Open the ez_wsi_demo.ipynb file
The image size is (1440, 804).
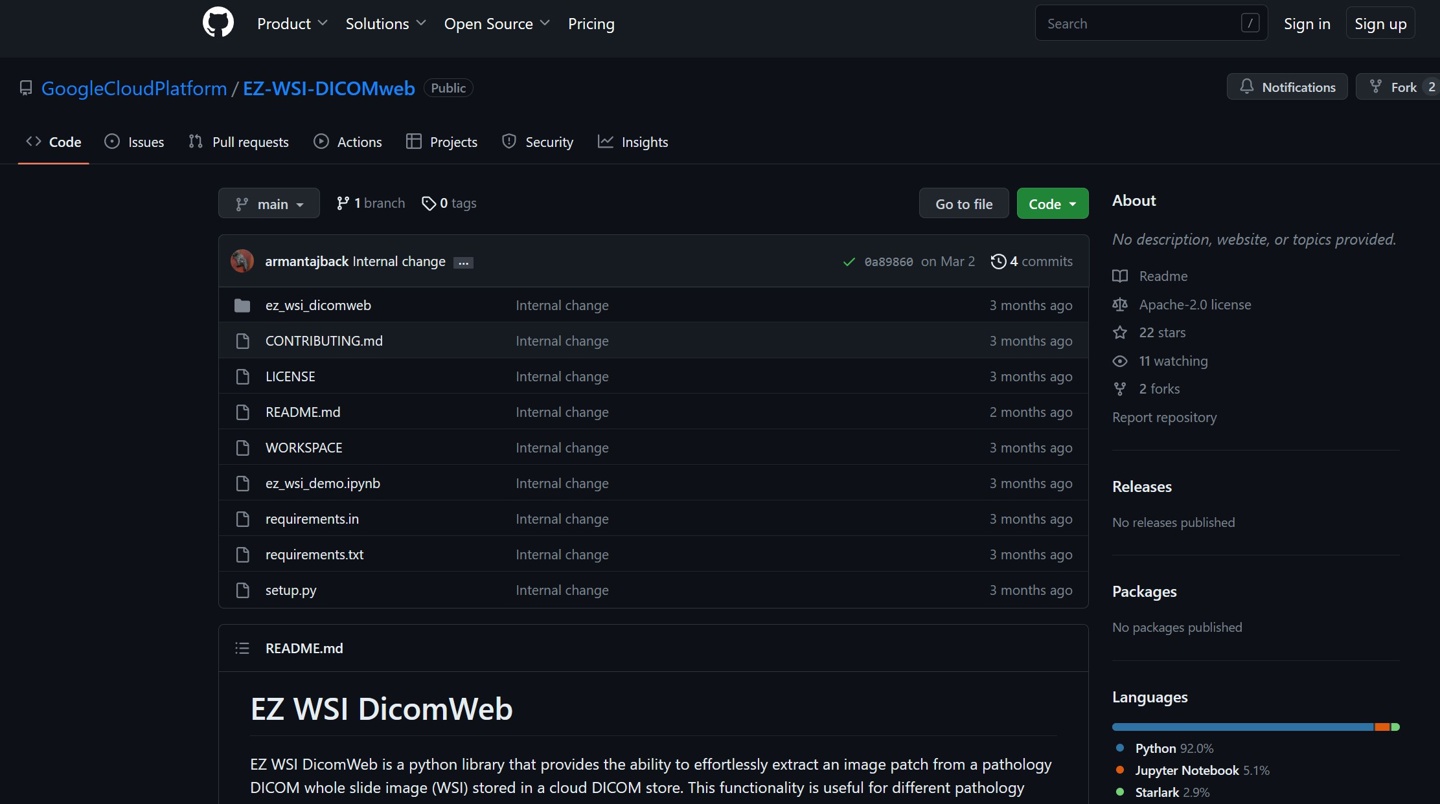[x=323, y=483]
